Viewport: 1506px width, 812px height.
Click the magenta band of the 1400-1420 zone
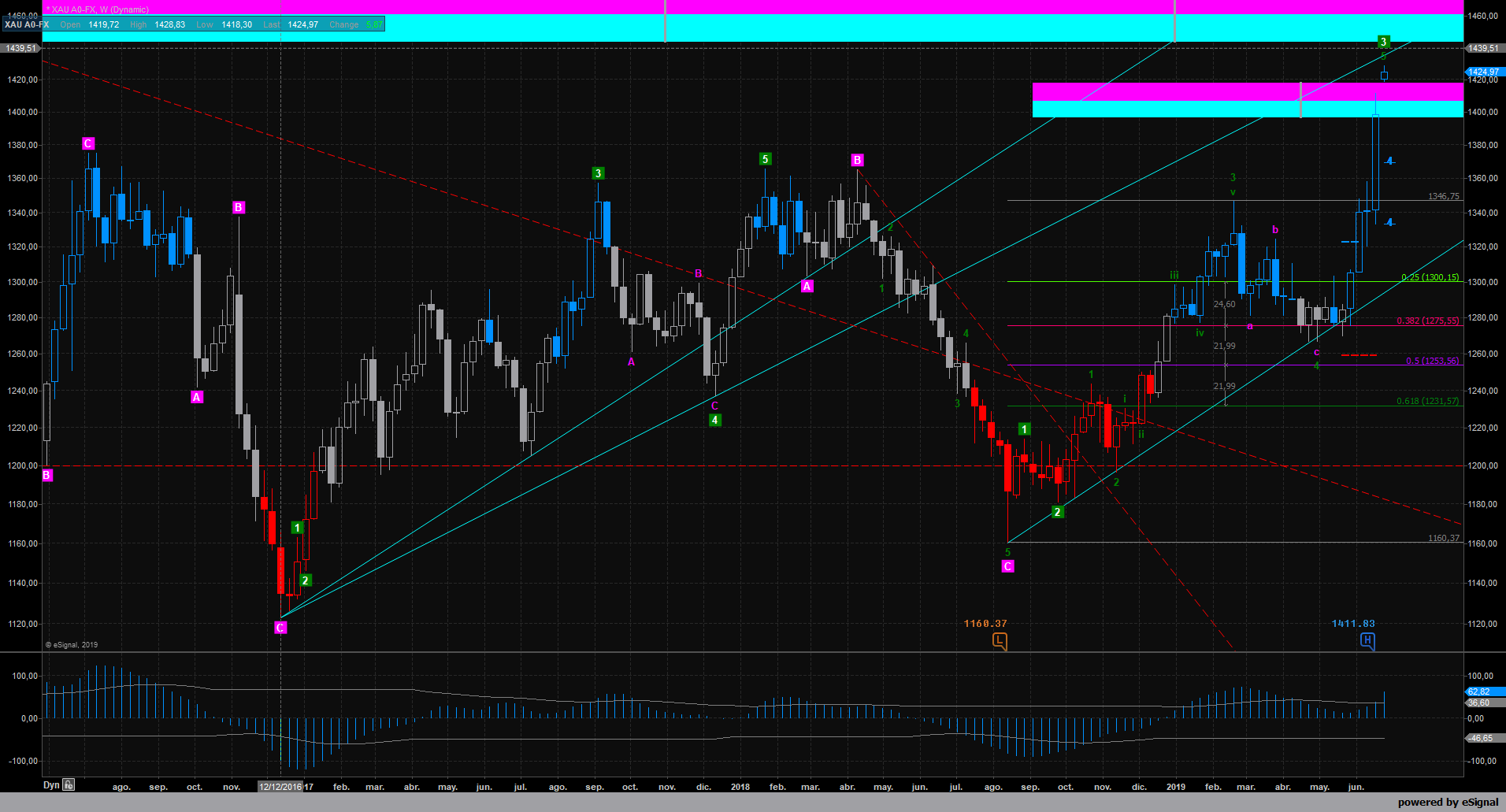pos(1166,91)
